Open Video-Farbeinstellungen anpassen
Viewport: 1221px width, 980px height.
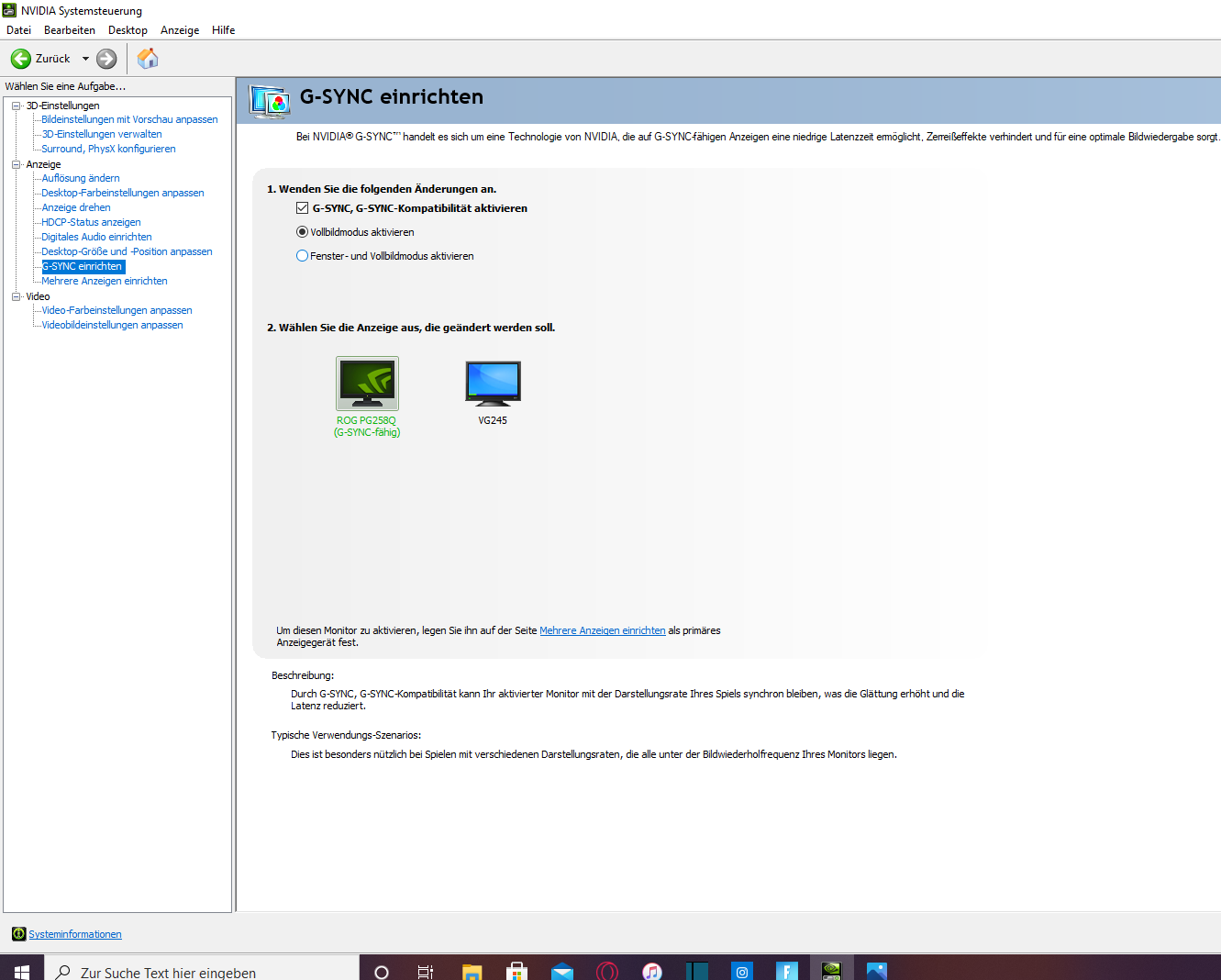point(117,310)
